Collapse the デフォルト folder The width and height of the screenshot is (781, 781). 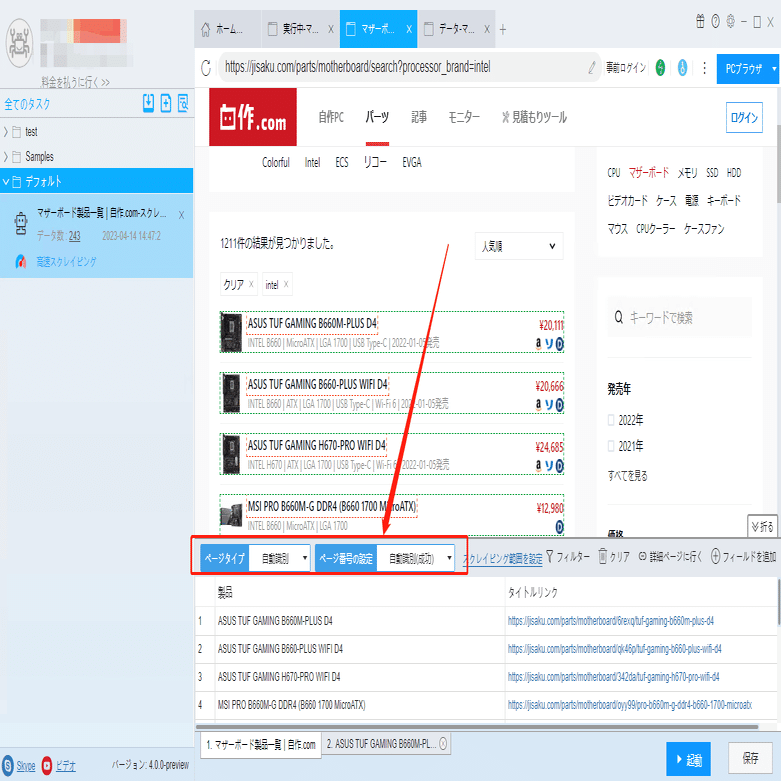click(6, 181)
